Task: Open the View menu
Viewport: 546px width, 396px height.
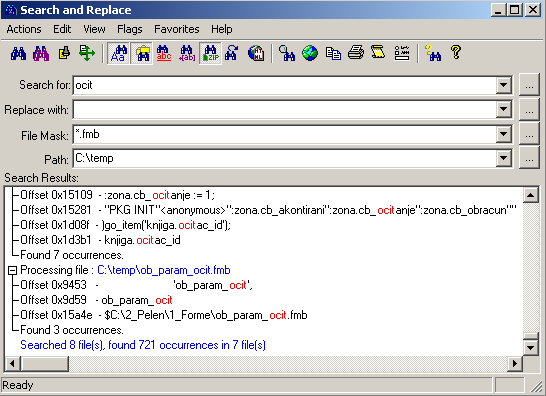Action: click(94, 29)
